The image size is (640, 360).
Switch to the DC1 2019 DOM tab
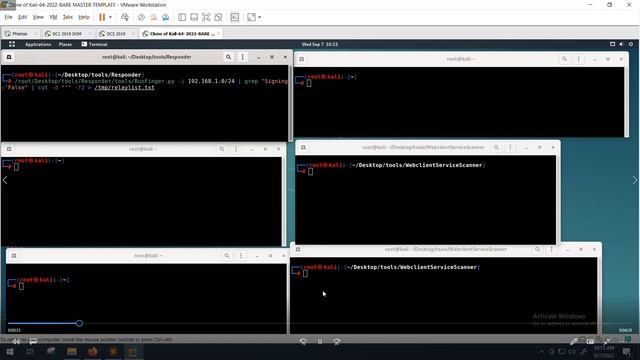point(67,33)
